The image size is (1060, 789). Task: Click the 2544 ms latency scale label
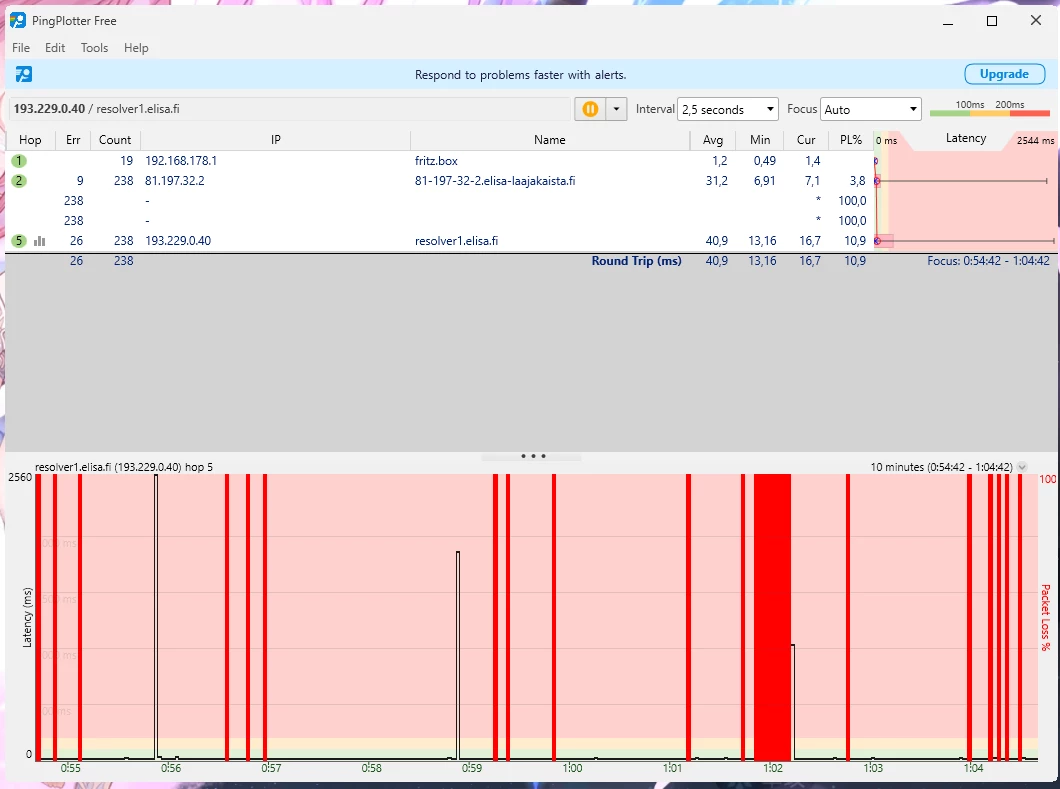coord(1035,141)
